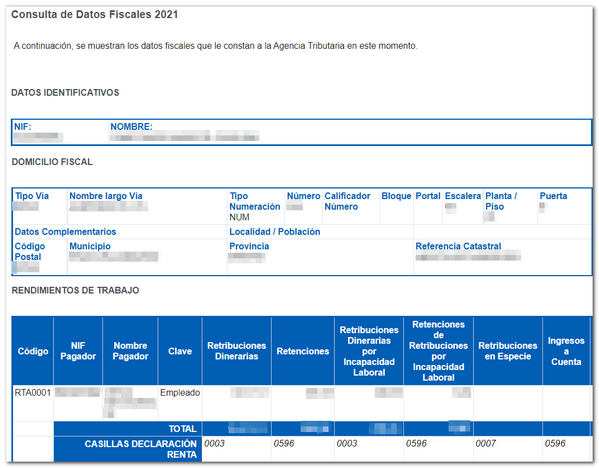Select the CASILLAS DECLARACIÓN RENTA label
The width and height of the screenshot is (599, 468).
pos(141,449)
